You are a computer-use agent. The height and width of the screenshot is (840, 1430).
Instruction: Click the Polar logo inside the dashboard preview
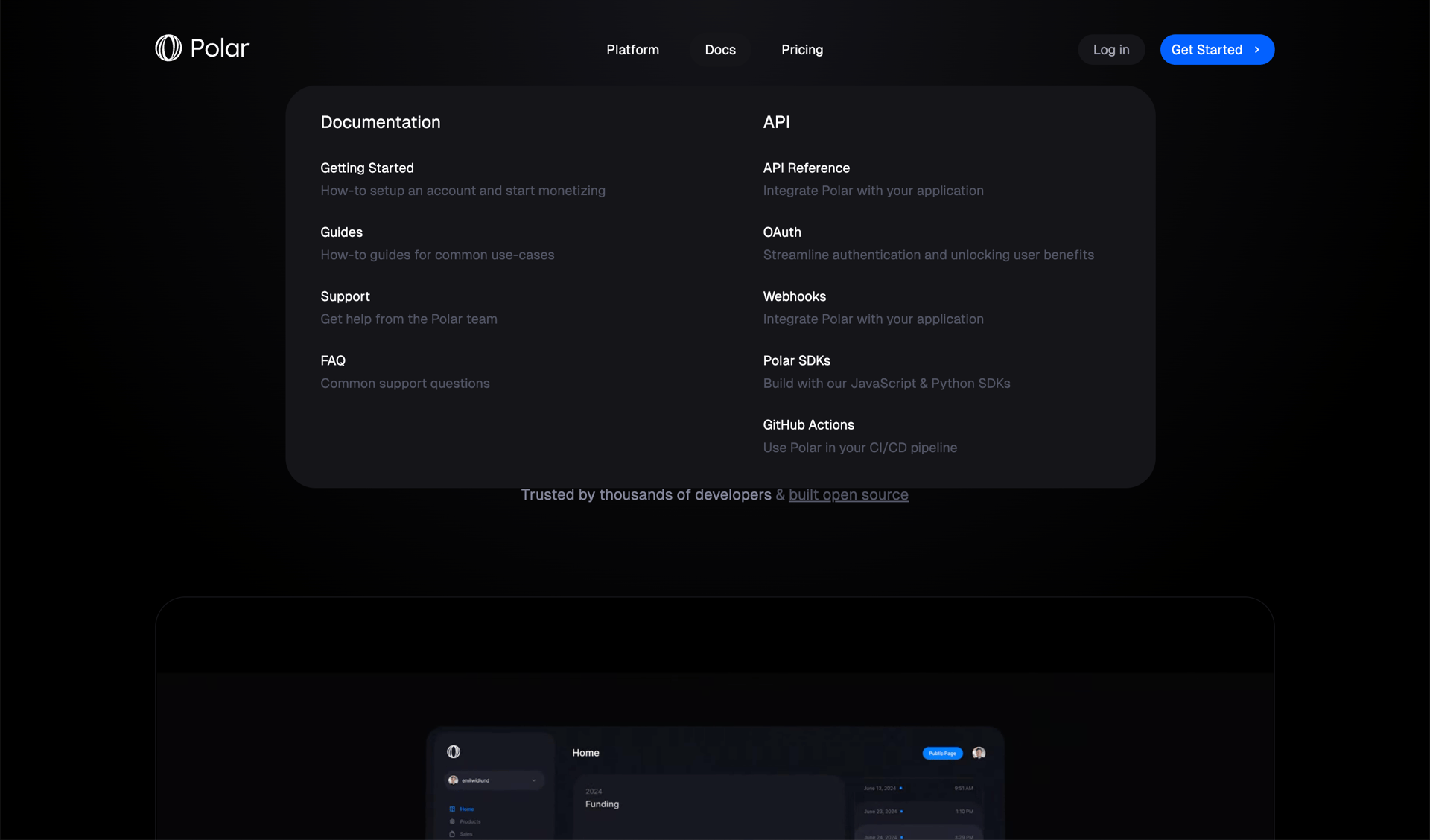click(x=454, y=752)
